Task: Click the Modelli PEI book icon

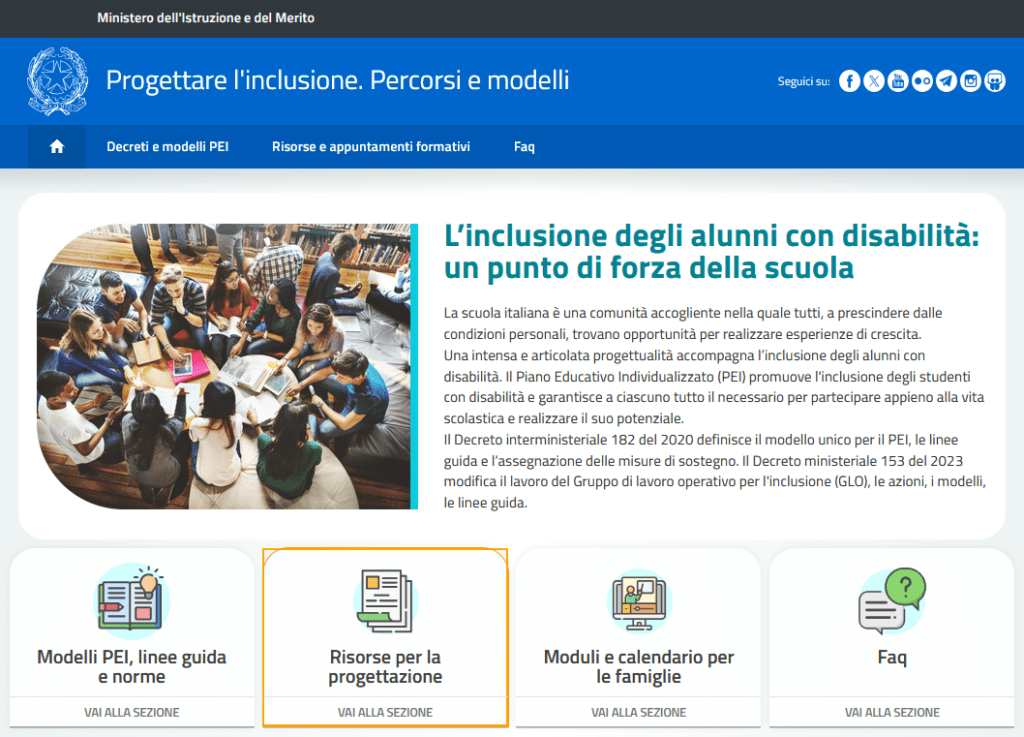Action: (x=132, y=600)
